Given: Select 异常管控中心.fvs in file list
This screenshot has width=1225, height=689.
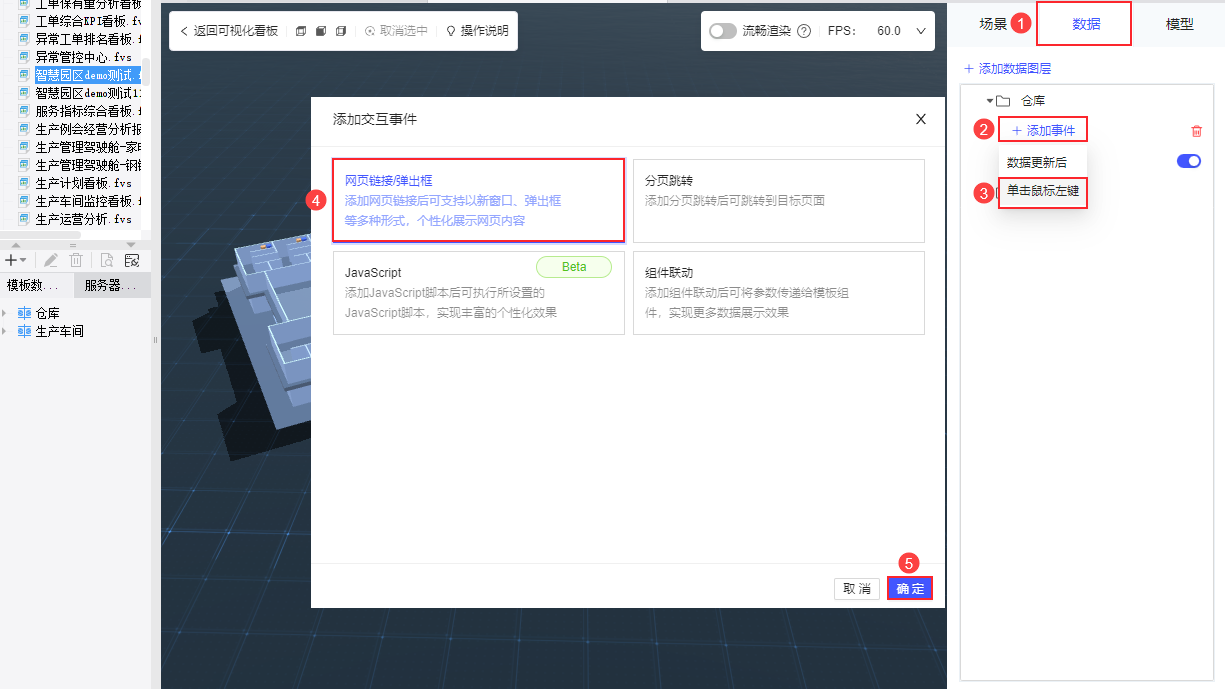Looking at the screenshot, I should click(84, 57).
